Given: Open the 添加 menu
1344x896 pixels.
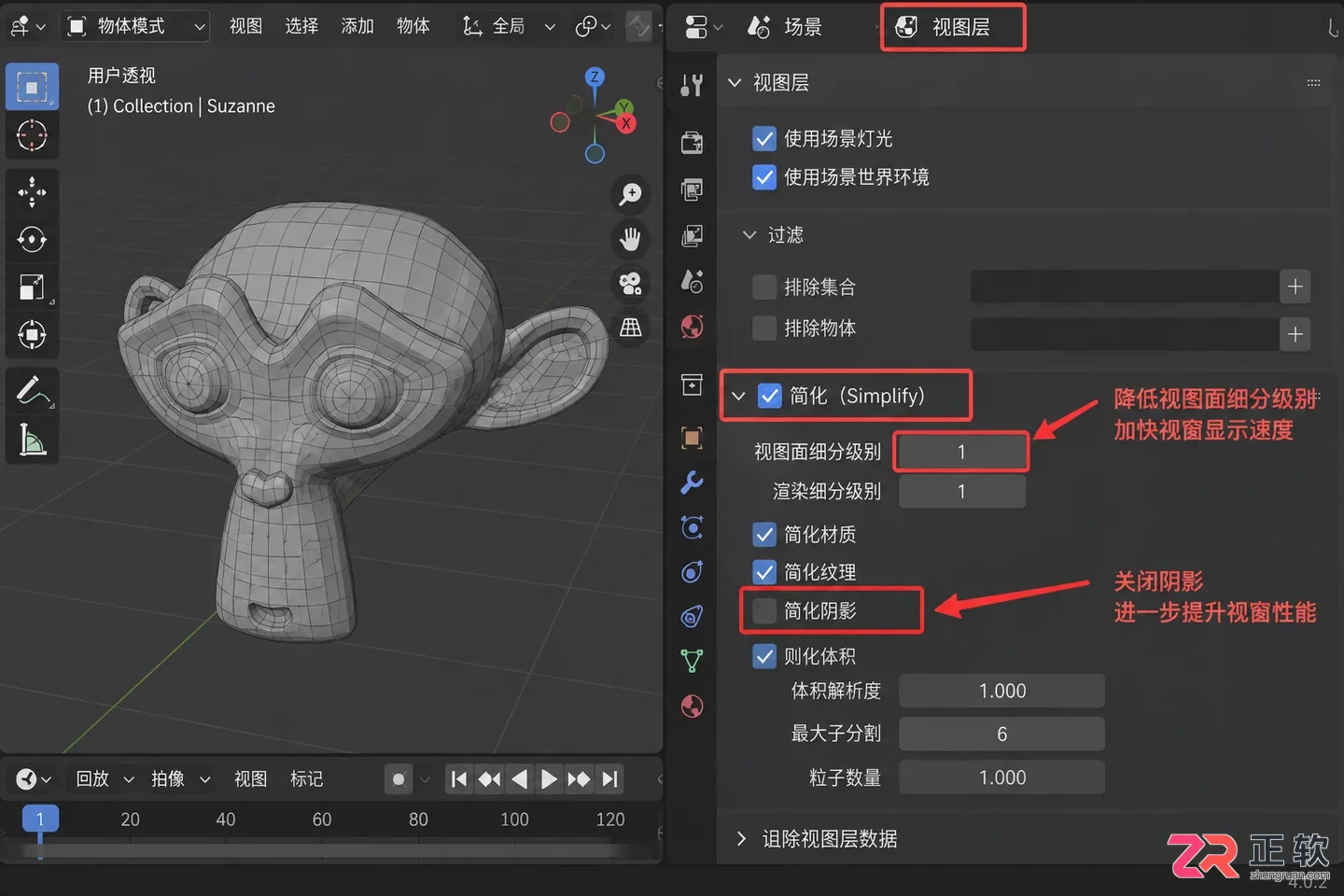Looking at the screenshot, I should pyautogui.click(x=357, y=26).
